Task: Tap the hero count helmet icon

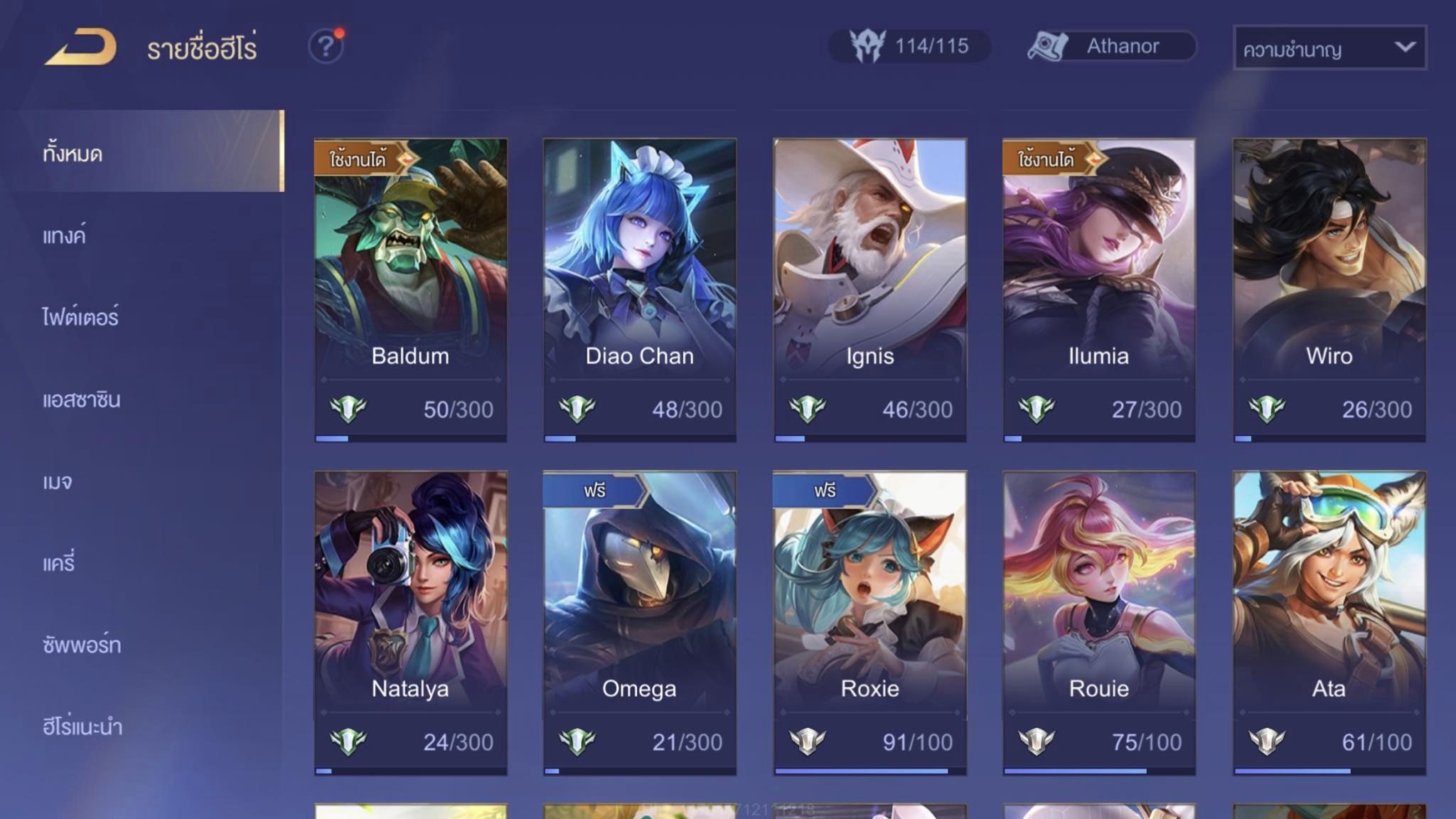Action: (x=867, y=46)
